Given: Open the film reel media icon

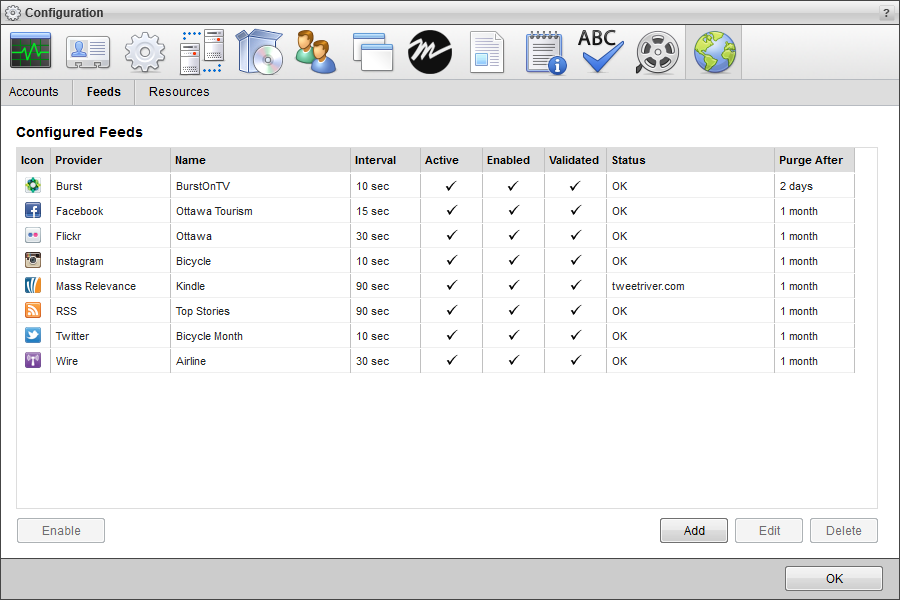Looking at the screenshot, I should (x=658, y=51).
